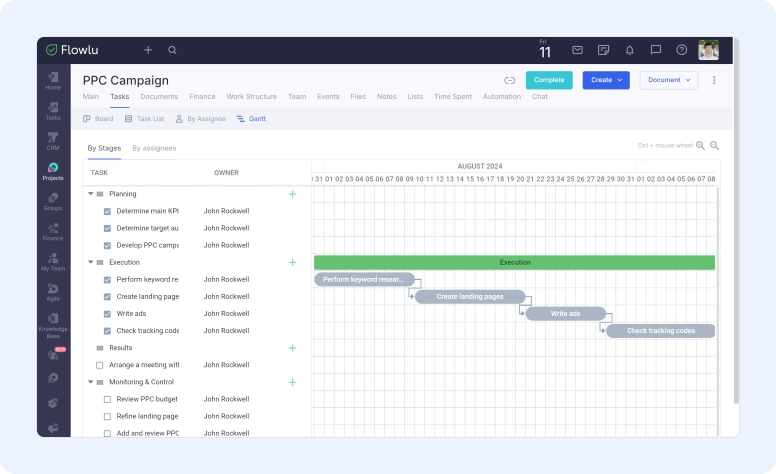The height and width of the screenshot is (474, 776).
Task: Open the notes icon in top bar
Action: point(603,50)
